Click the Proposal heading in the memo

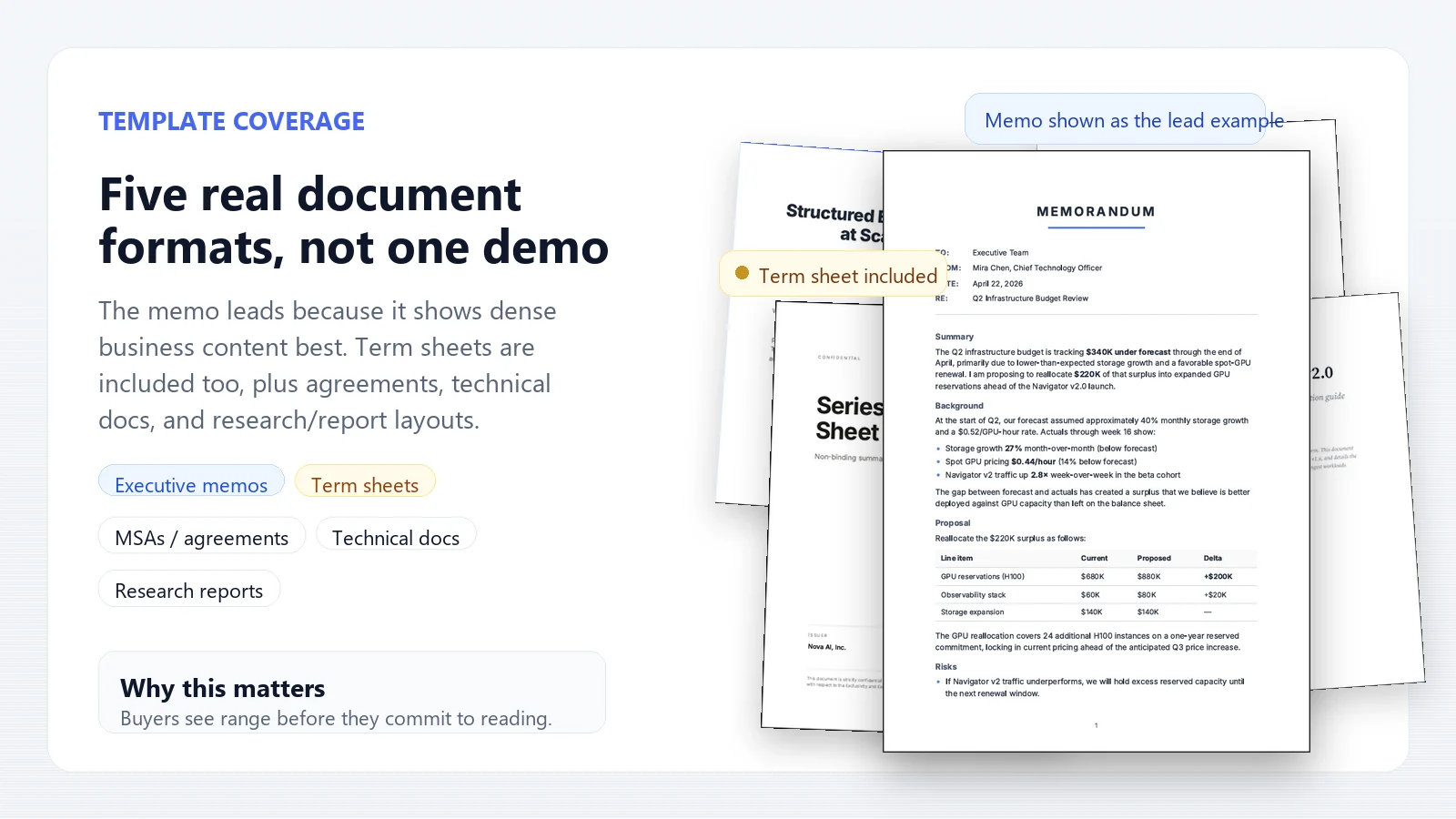pos(952,523)
